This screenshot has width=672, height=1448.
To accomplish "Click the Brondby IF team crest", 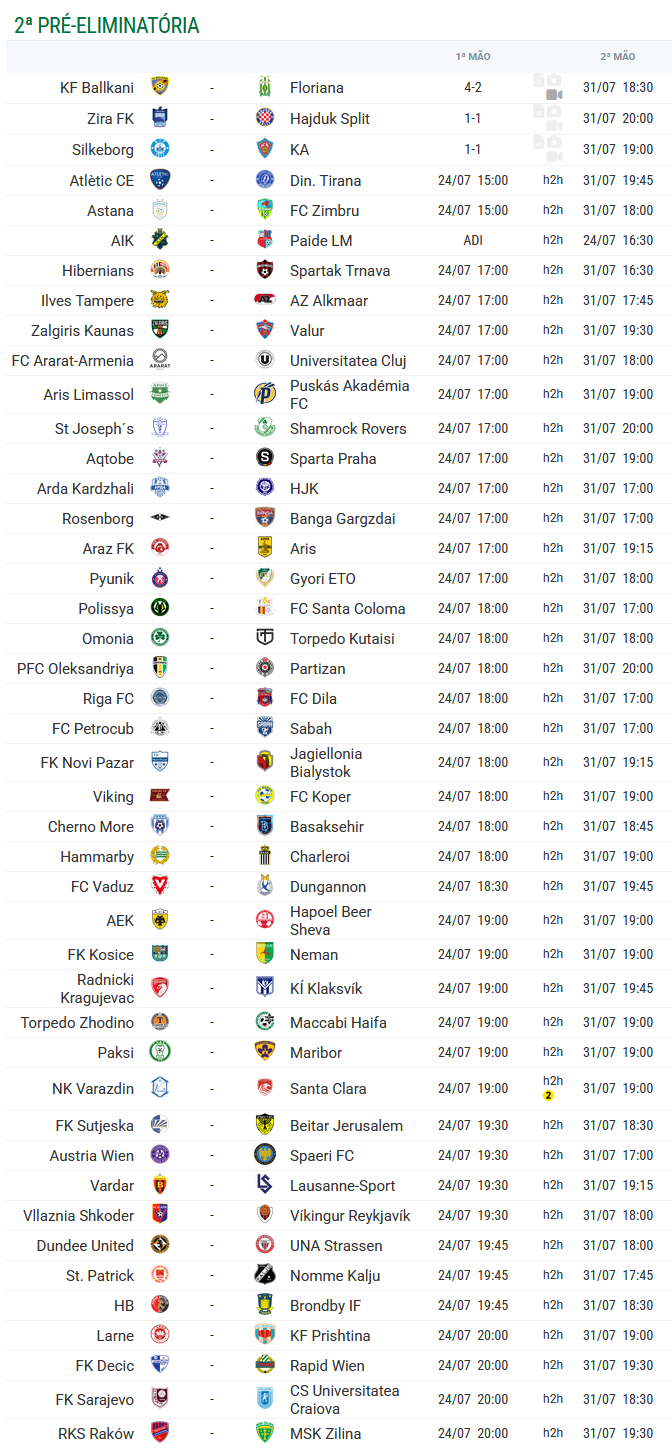I will pyautogui.click(x=265, y=1305).
